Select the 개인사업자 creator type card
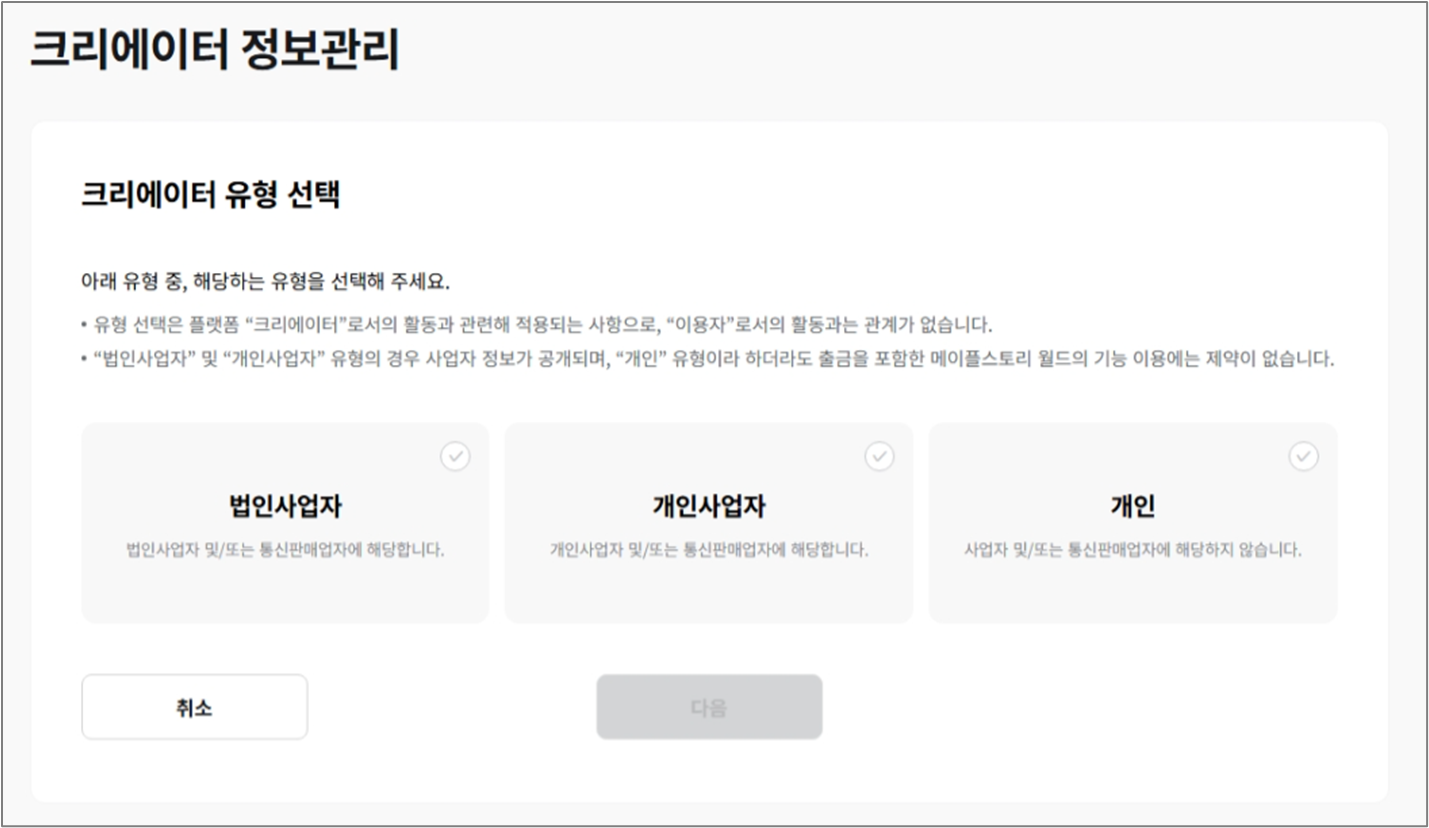This screenshot has height=828, width=1429. pos(709,522)
